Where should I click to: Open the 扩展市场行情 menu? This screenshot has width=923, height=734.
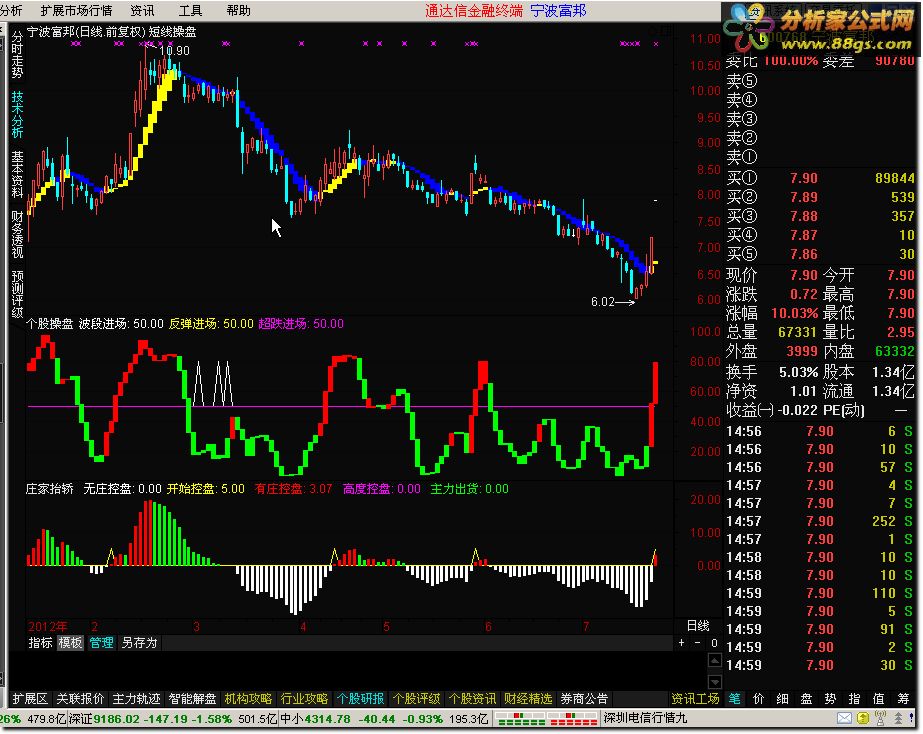[x=77, y=11]
